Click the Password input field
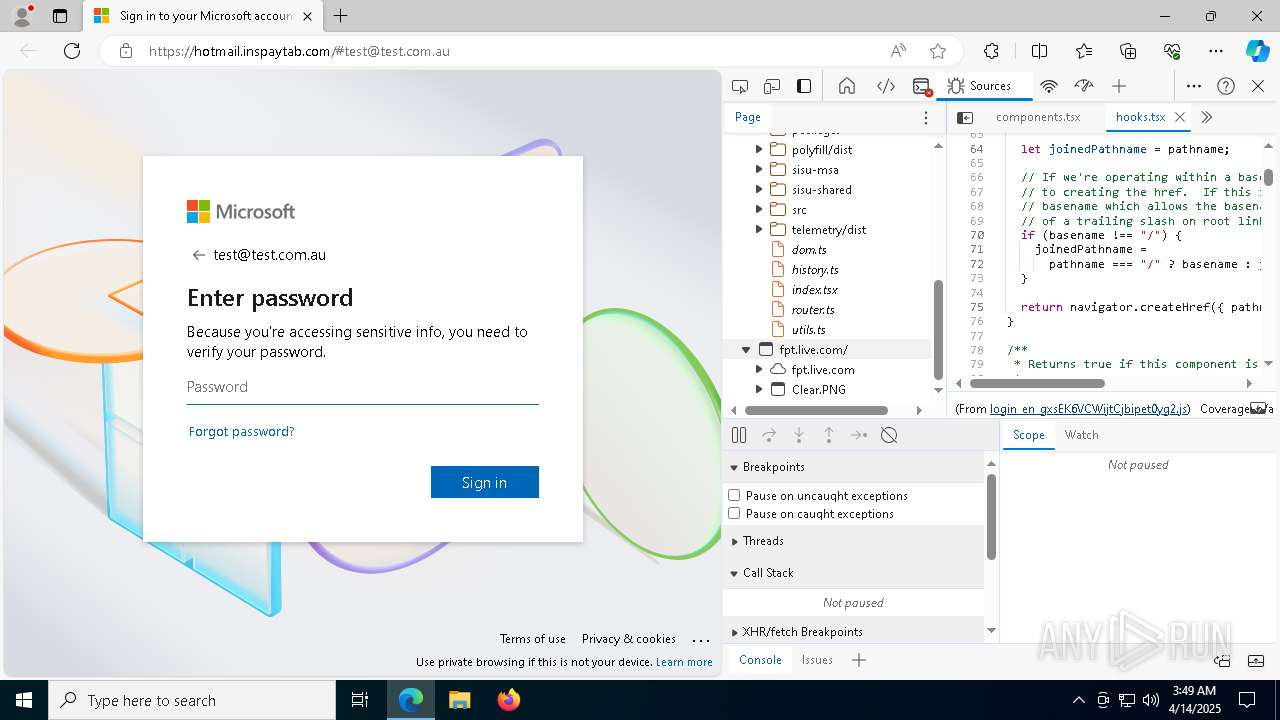Image resolution: width=1280 pixels, height=720 pixels. pos(362,387)
